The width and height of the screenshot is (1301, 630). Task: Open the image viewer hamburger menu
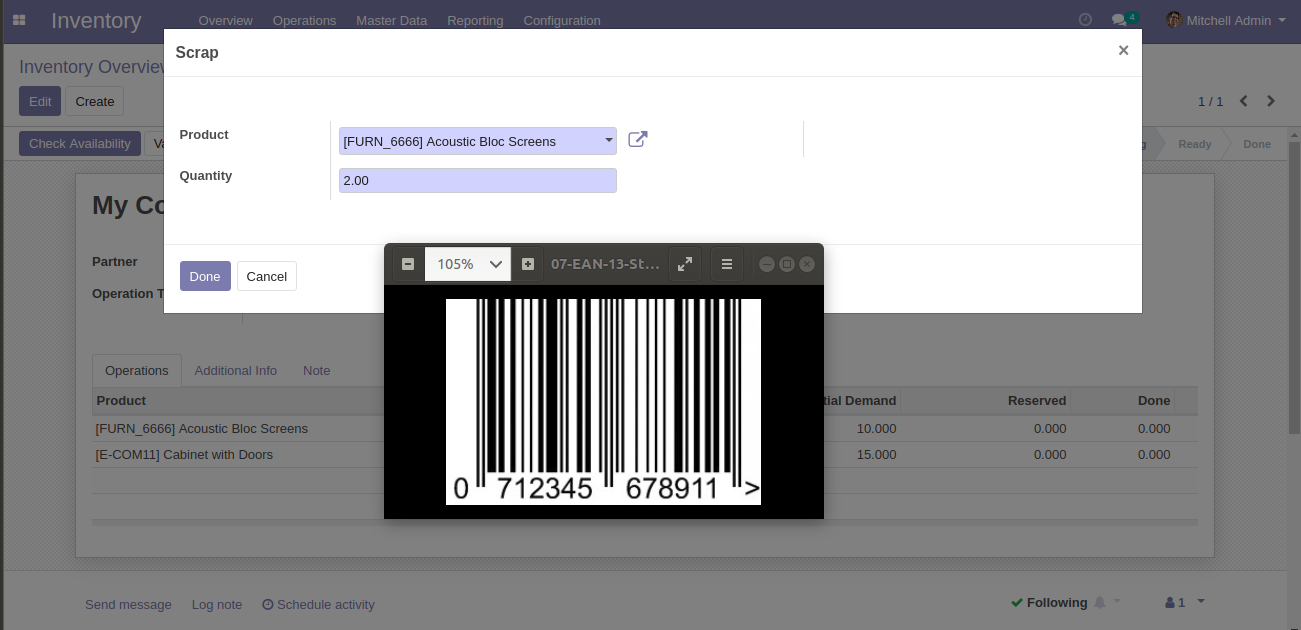pos(727,264)
